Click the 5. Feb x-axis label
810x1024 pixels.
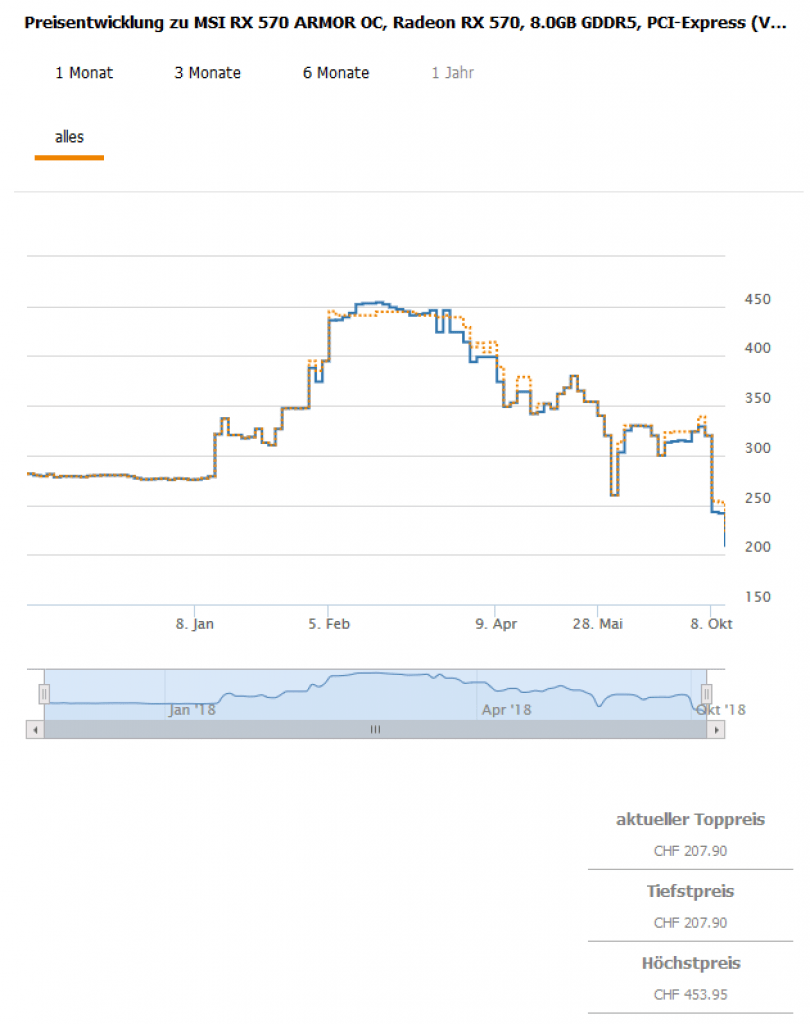click(x=329, y=623)
